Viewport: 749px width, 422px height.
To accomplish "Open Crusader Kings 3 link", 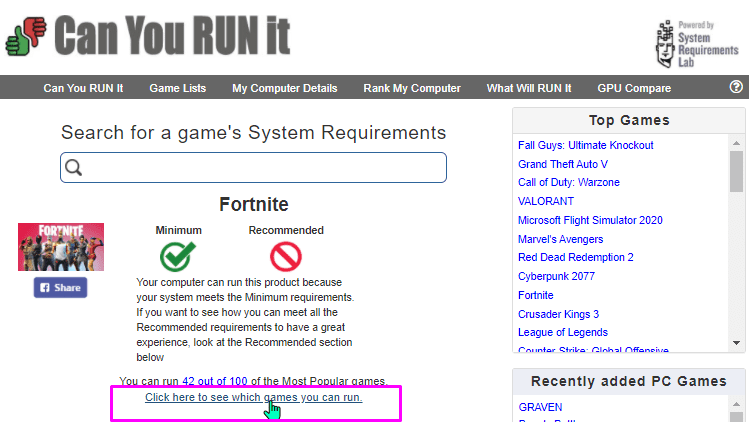I will [558, 314].
